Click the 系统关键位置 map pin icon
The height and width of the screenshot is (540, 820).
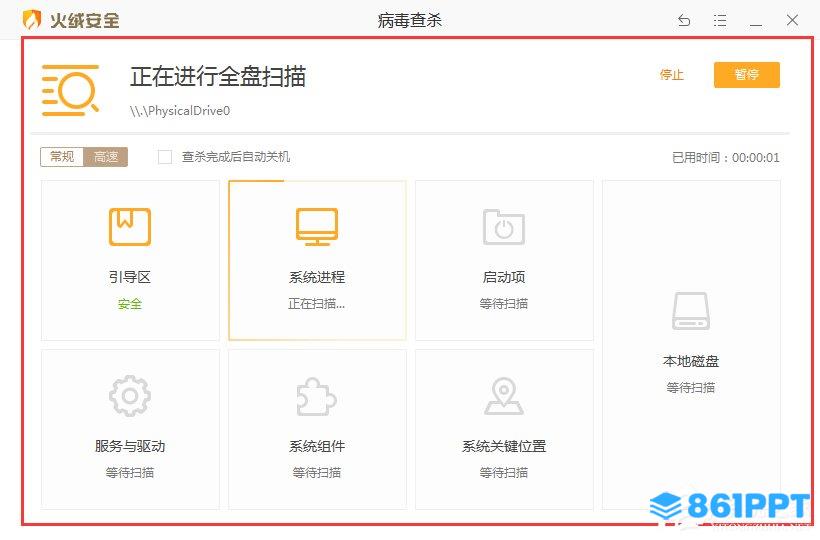pos(504,396)
